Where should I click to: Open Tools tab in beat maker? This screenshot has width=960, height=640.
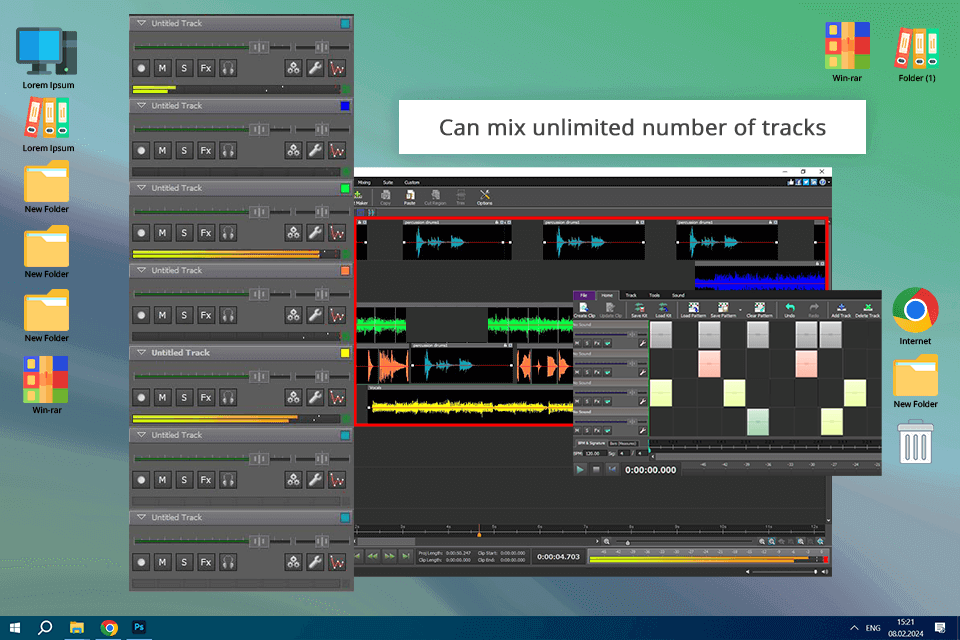(654, 295)
